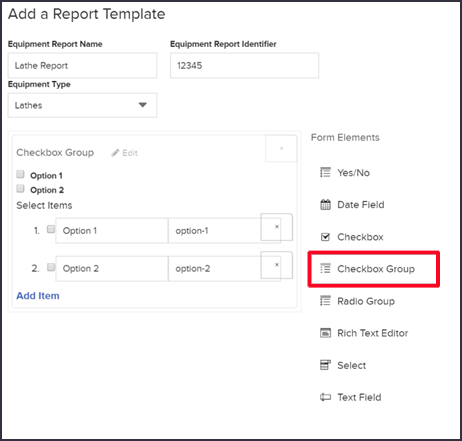Toggle checkbox beside item 1 in Select Items
462x441 pixels.
pyautogui.click(x=51, y=229)
